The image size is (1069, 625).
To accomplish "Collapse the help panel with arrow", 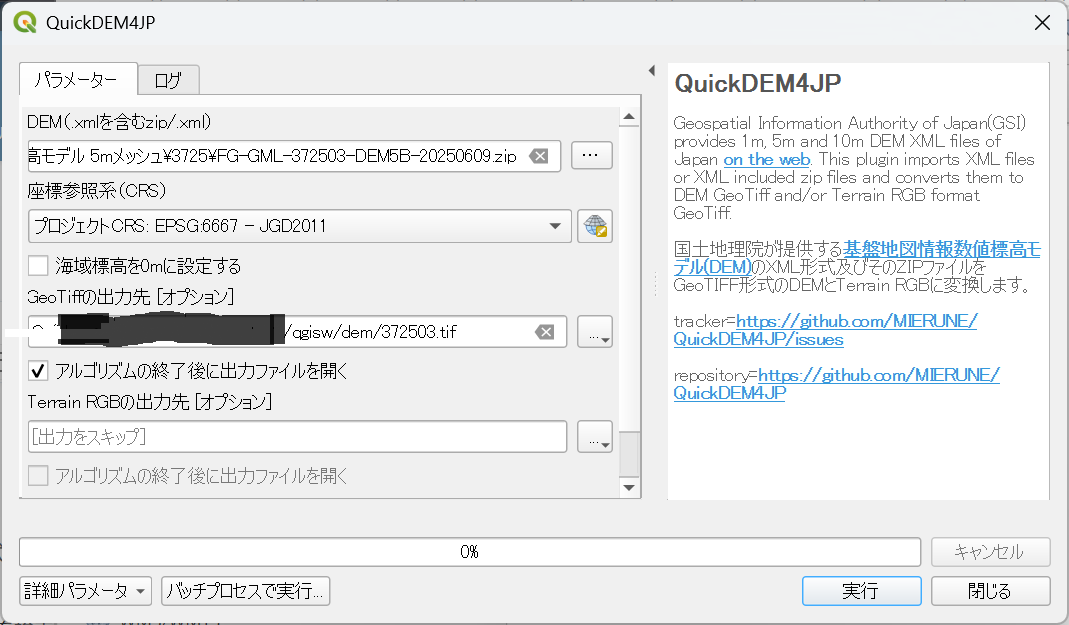I will click(x=652, y=70).
